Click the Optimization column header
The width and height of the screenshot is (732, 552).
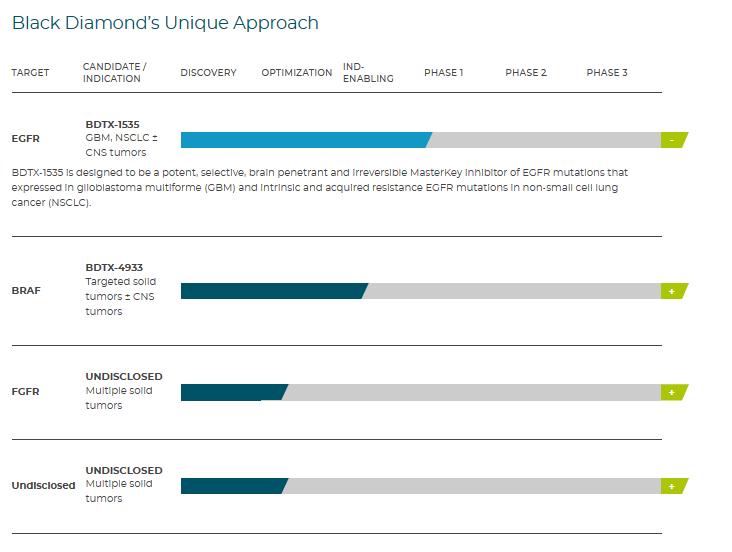coord(296,73)
